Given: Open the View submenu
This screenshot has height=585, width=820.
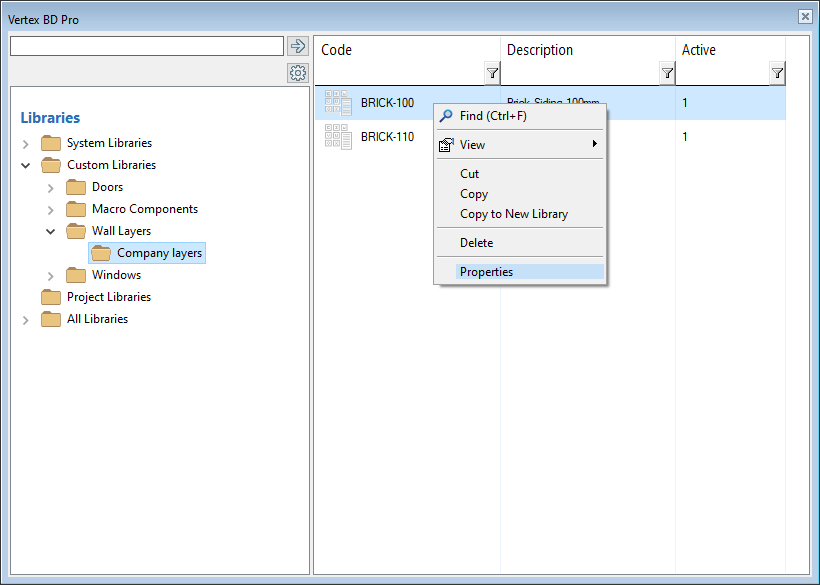Looking at the screenshot, I should click(x=472, y=145).
